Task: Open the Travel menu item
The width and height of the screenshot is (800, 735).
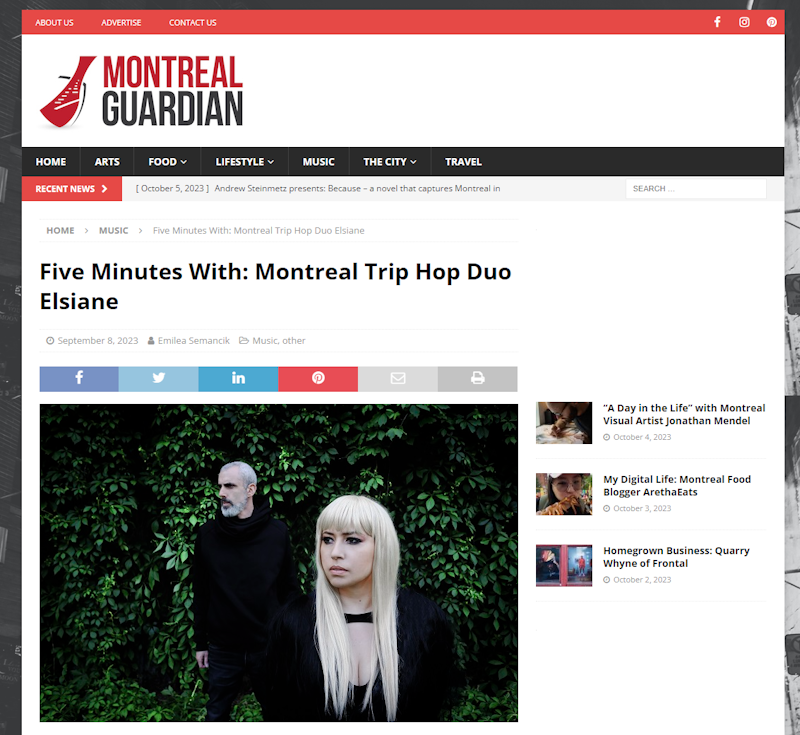Action: point(463,162)
